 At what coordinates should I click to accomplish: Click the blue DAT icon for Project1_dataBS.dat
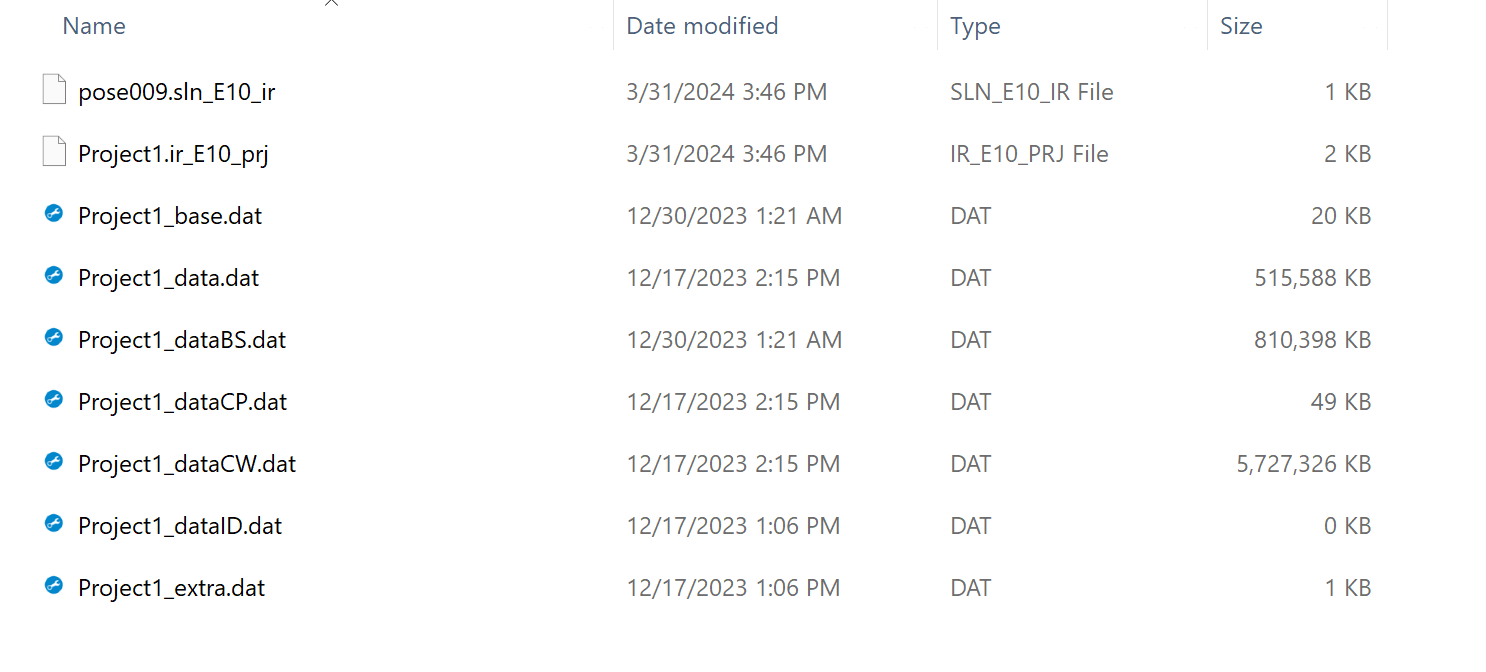53,337
